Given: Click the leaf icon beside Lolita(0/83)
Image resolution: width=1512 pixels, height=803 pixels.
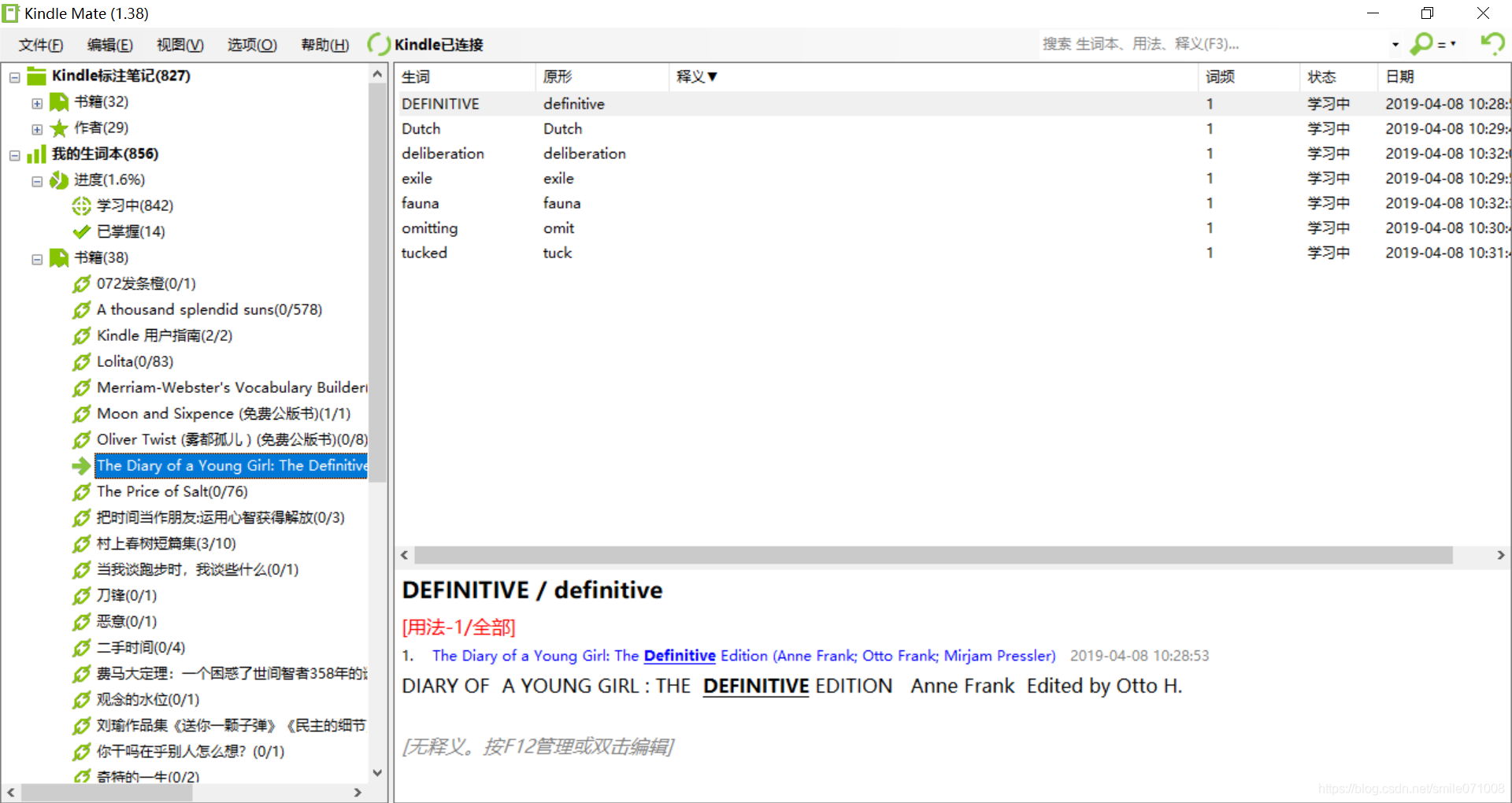Looking at the screenshot, I should click(81, 361).
